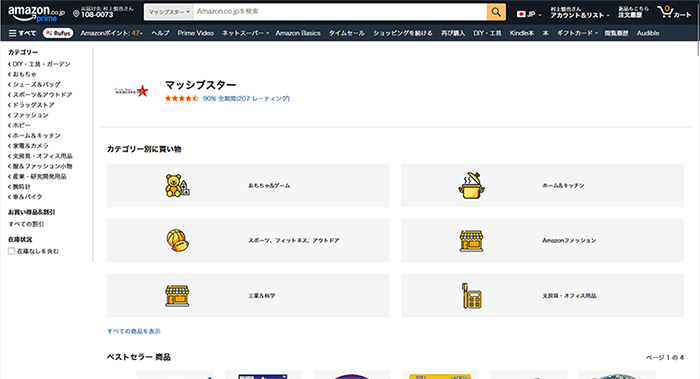Click the Rufus assistant button
The width and height of the screenshot is (700, 379).
point(58,33)
